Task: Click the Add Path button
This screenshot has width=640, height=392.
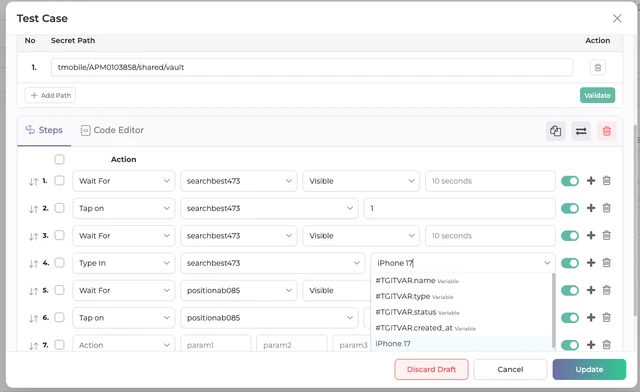Action: [x=50, y=95]
